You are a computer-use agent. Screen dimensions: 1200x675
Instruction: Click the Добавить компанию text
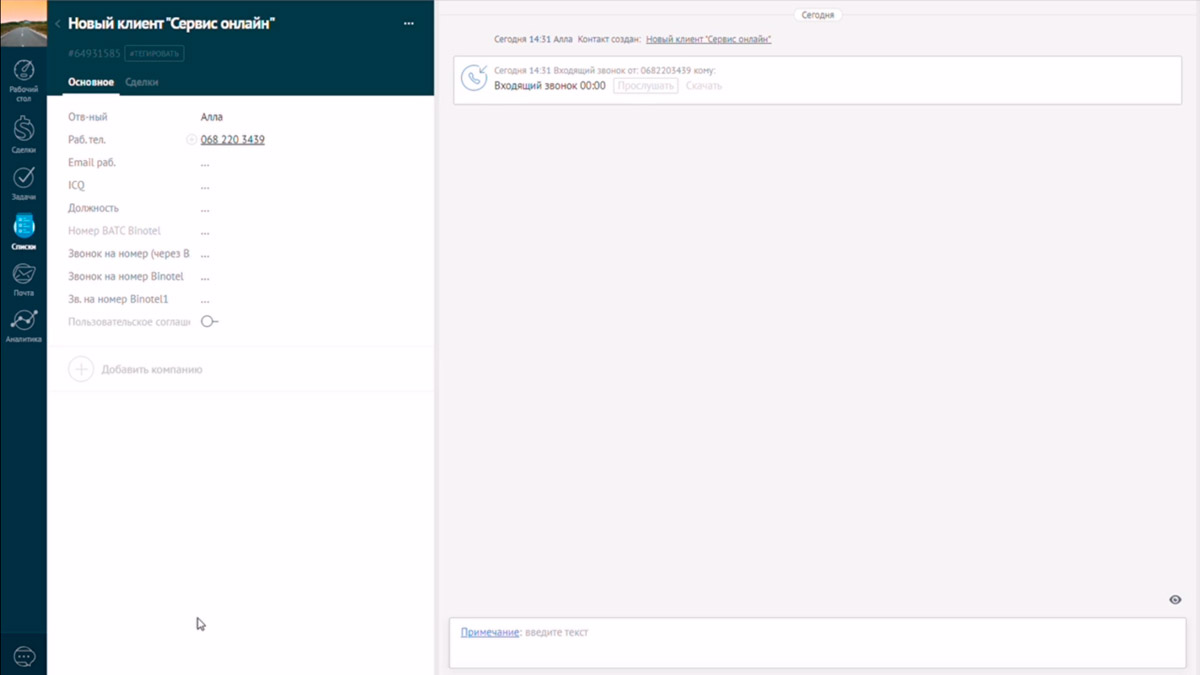point(152,370)
